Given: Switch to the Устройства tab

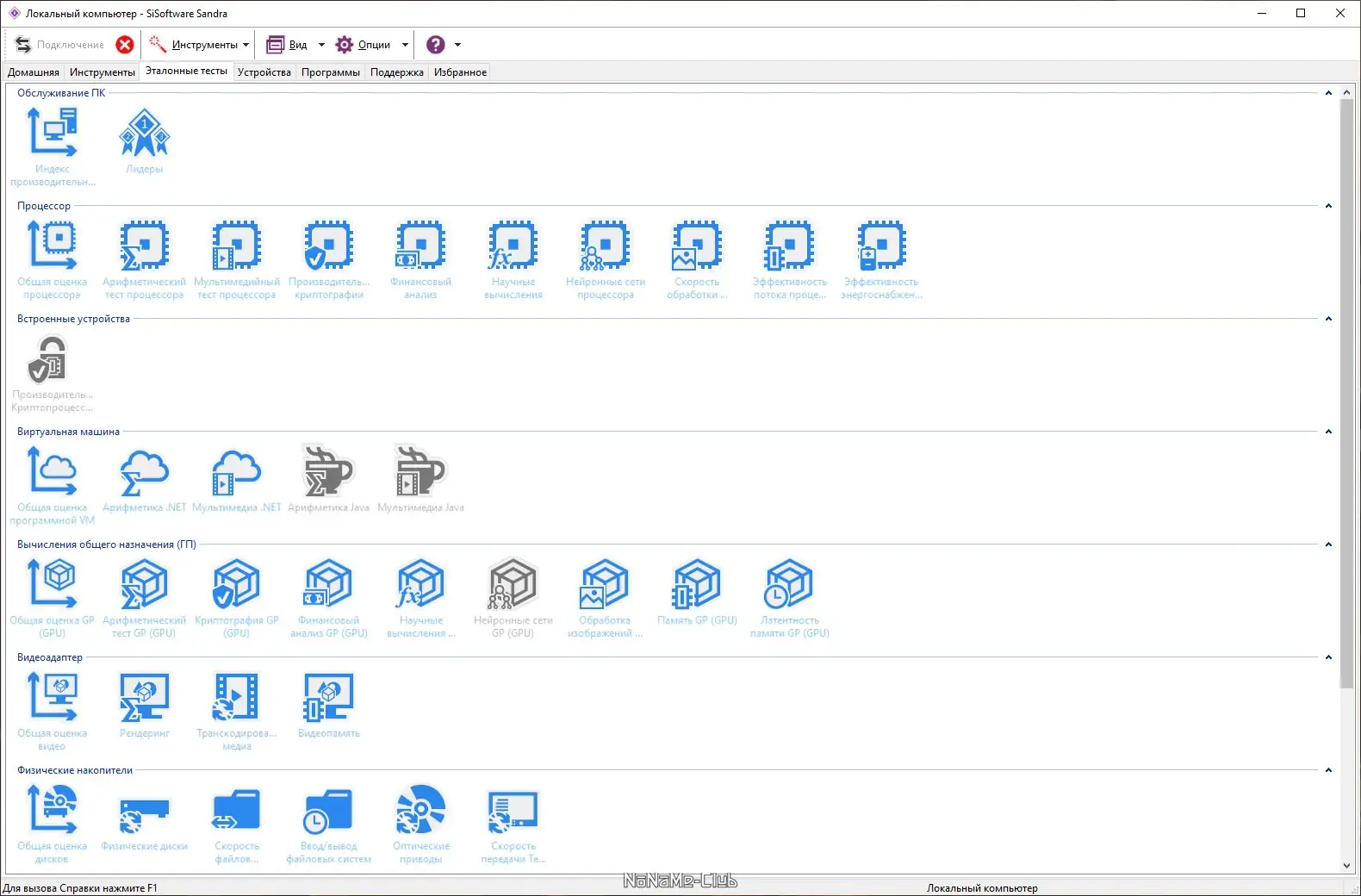Looking at the screenshot, I should (x=264, y=72).
